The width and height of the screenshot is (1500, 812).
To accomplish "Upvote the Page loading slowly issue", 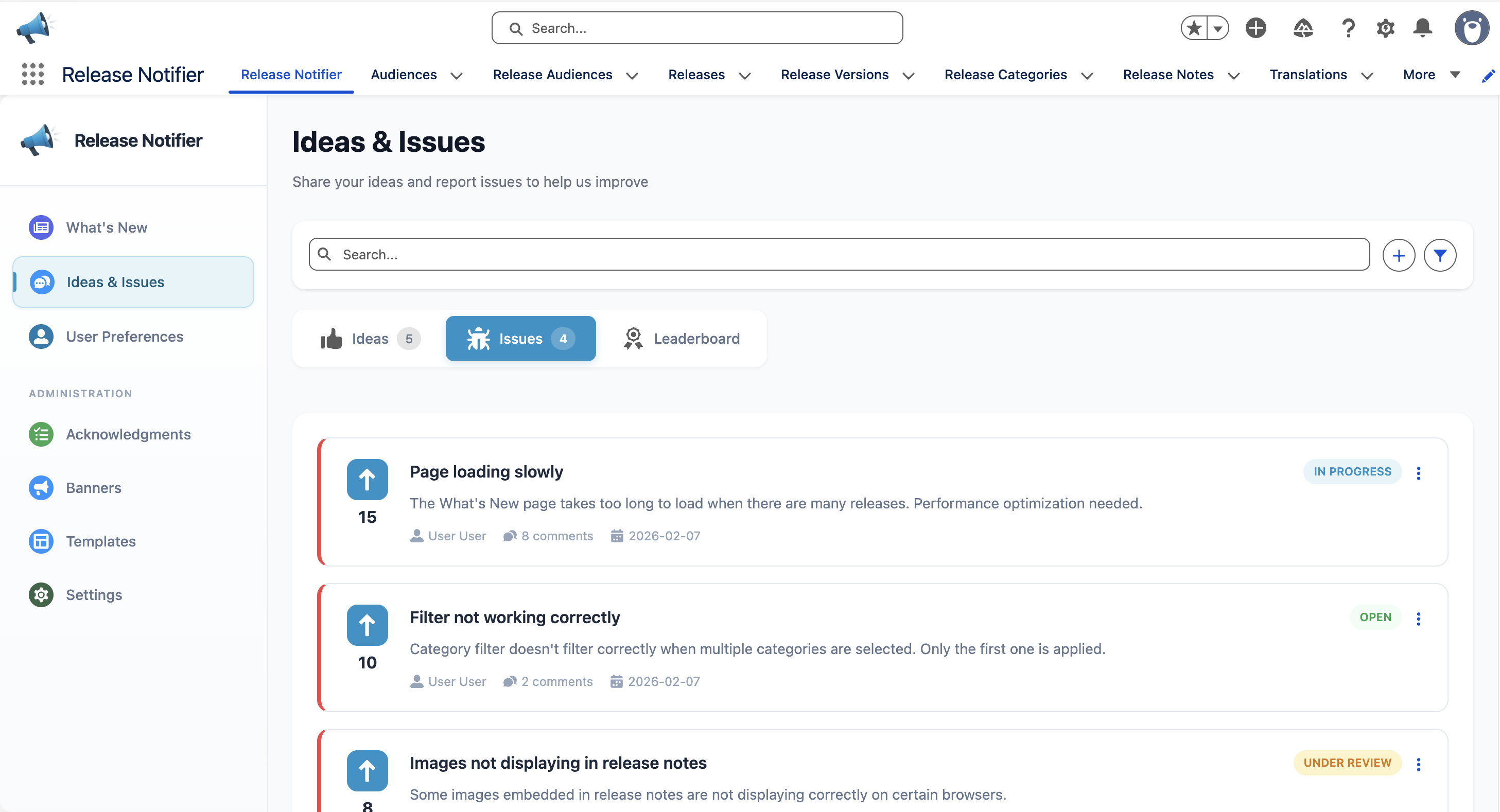I will pos(368,480).
